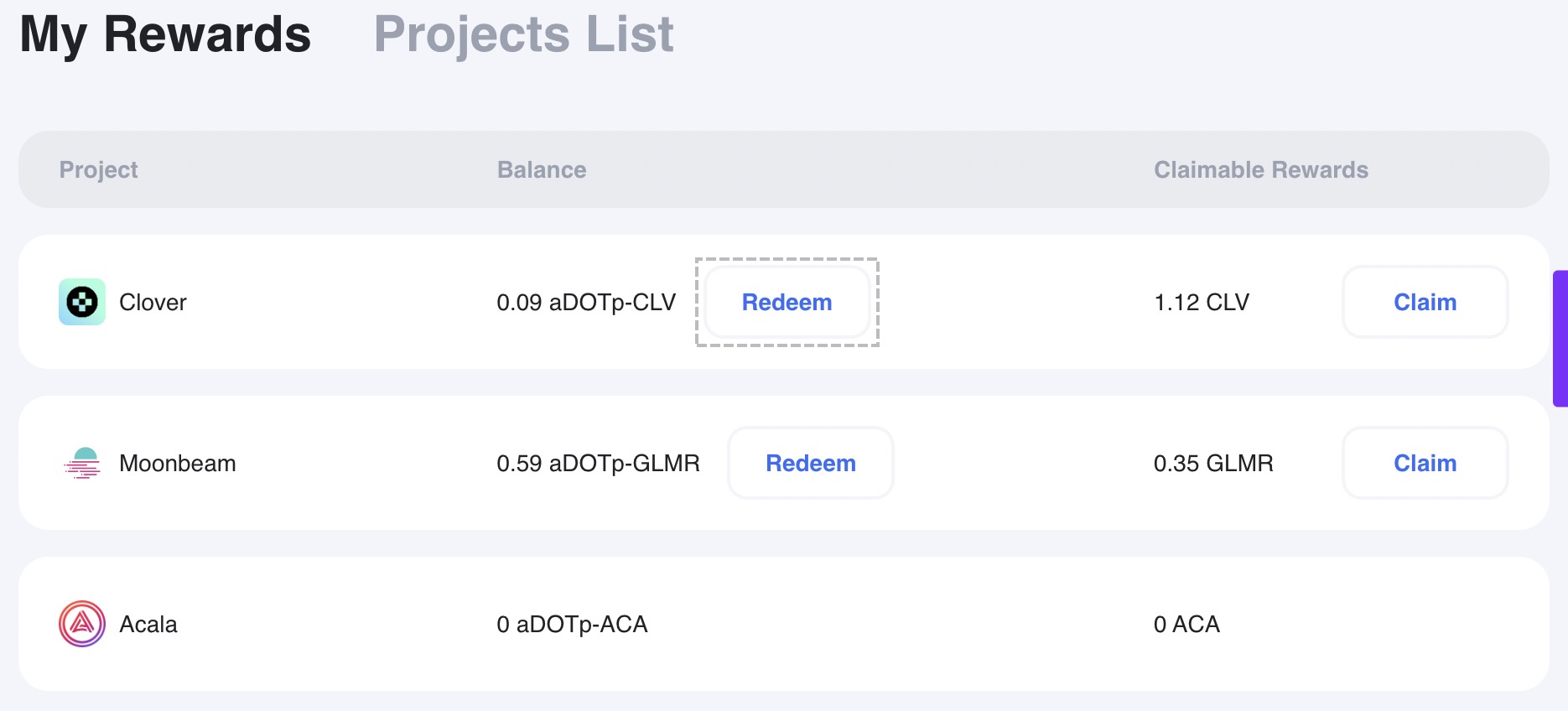The width and height of the screenshot is (1568, 711).
Task: Click the 0 aDOTp-ACA balance text
Action: (x=572, y=624)
